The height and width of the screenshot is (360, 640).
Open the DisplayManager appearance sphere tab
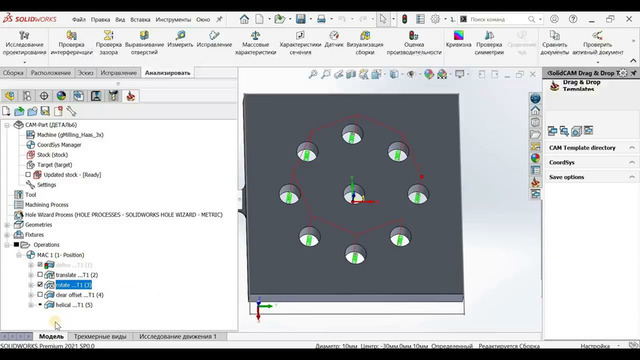click(61, 96)
